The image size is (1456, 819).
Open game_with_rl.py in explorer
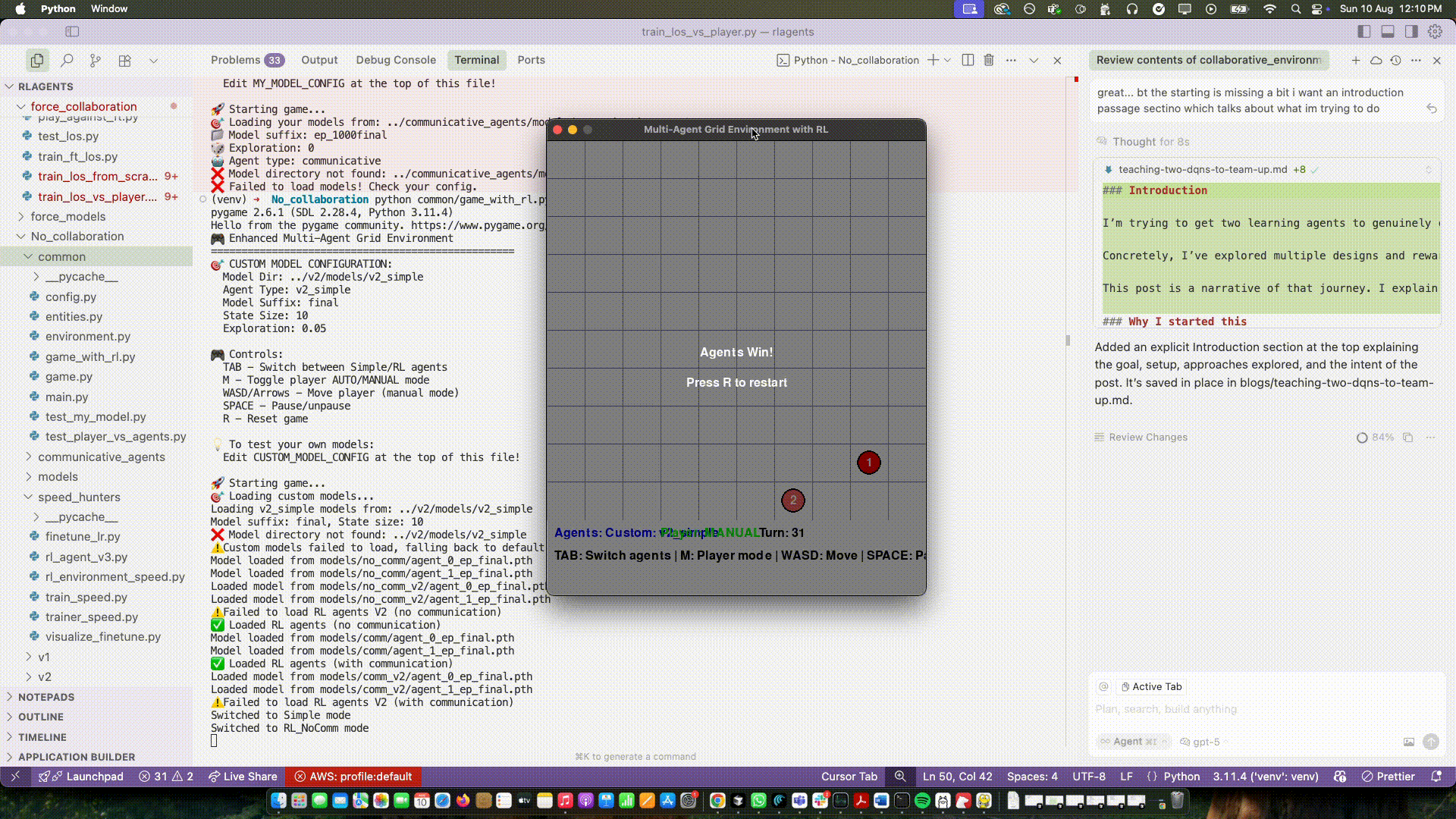pyautogui.click(x=89, y=356)
